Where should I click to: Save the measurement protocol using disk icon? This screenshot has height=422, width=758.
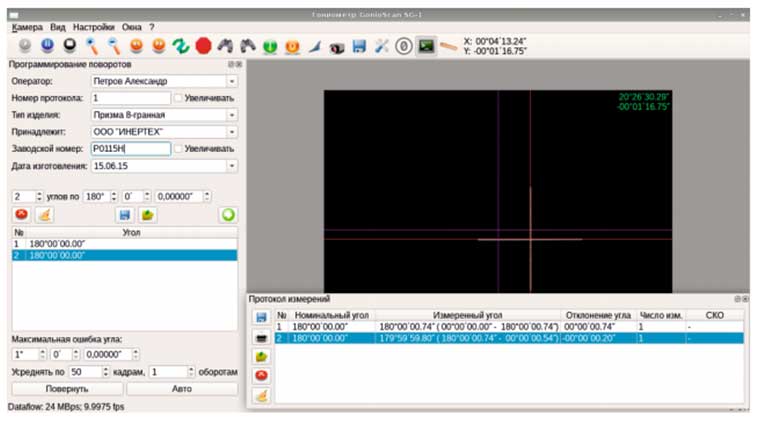(x=261, y=317)
